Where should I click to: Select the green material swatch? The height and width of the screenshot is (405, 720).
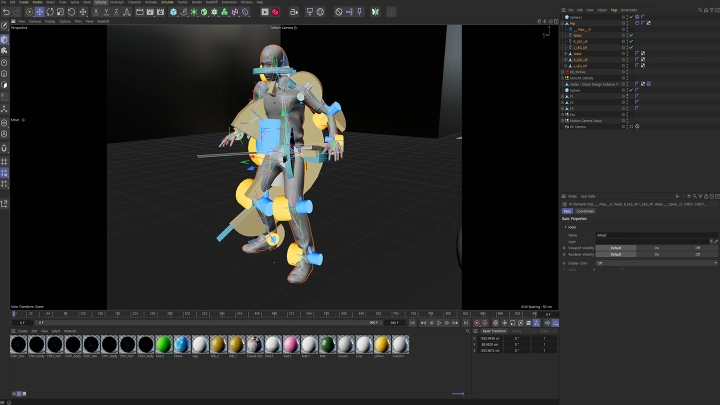(x=164, y=344)
